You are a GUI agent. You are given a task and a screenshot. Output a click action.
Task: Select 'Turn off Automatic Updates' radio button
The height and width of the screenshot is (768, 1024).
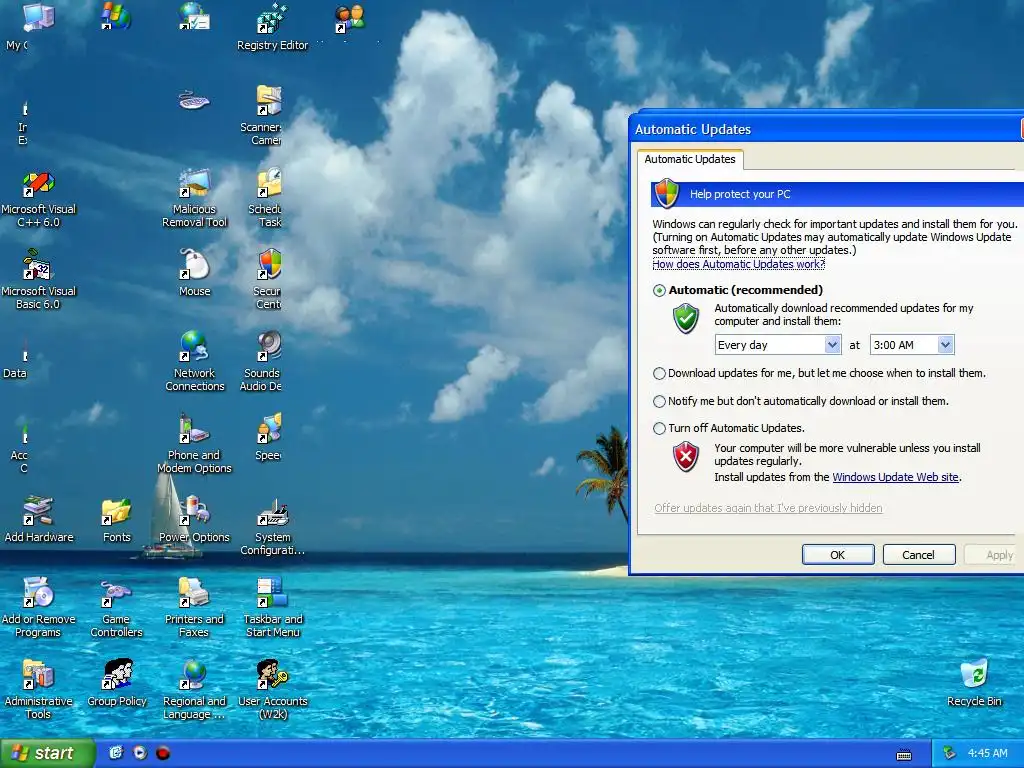tap(660, 428)
